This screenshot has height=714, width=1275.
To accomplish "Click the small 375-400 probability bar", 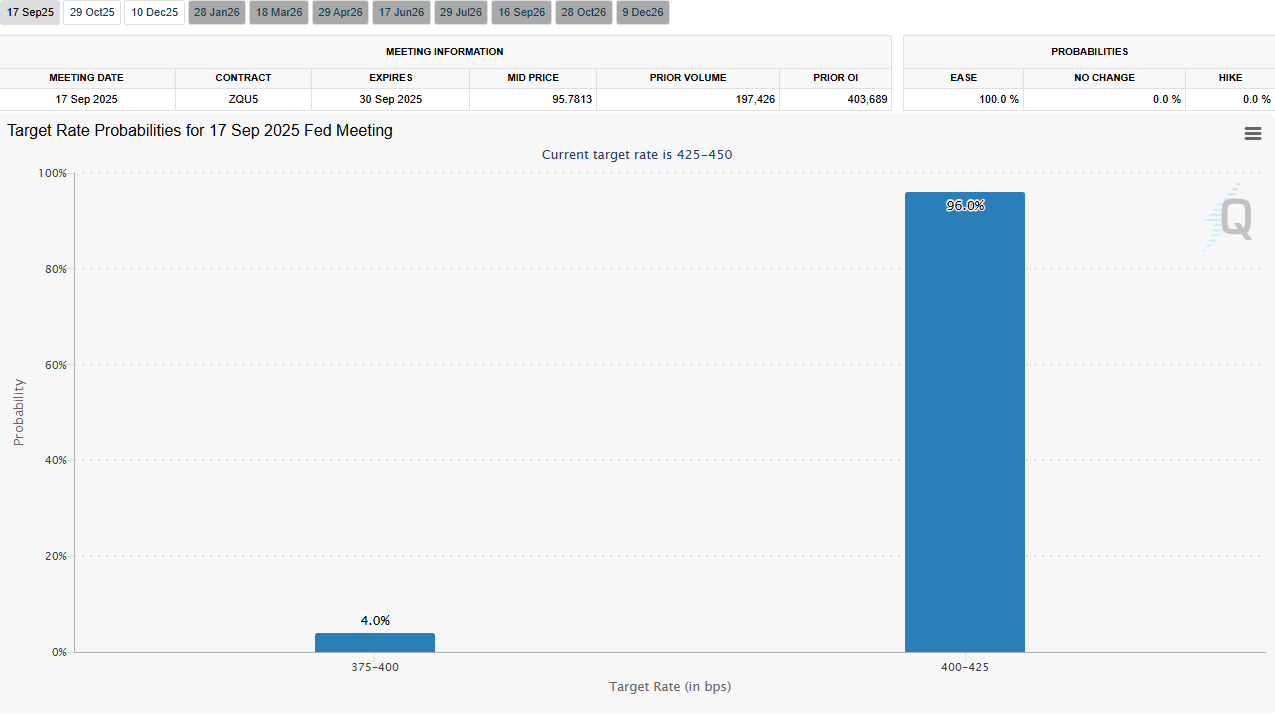I will (374, 642).
